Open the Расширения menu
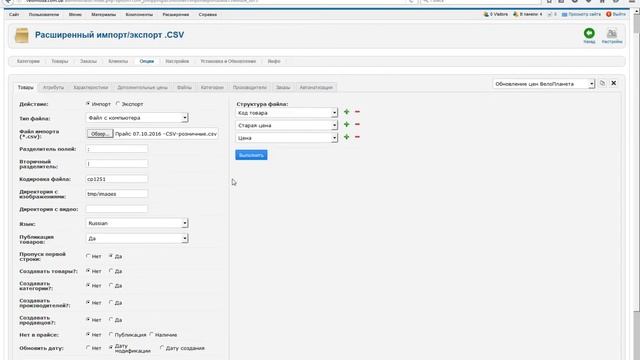The width and height of the screenshot is (640, 360). tap(176, 14)
